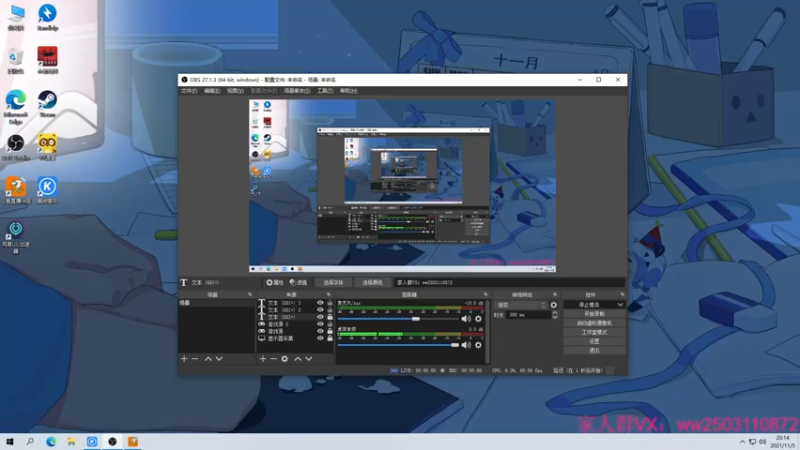Open the 工具(T) Tools menu
The height and width of the screenshot is (450, 800).
(324, 91)
